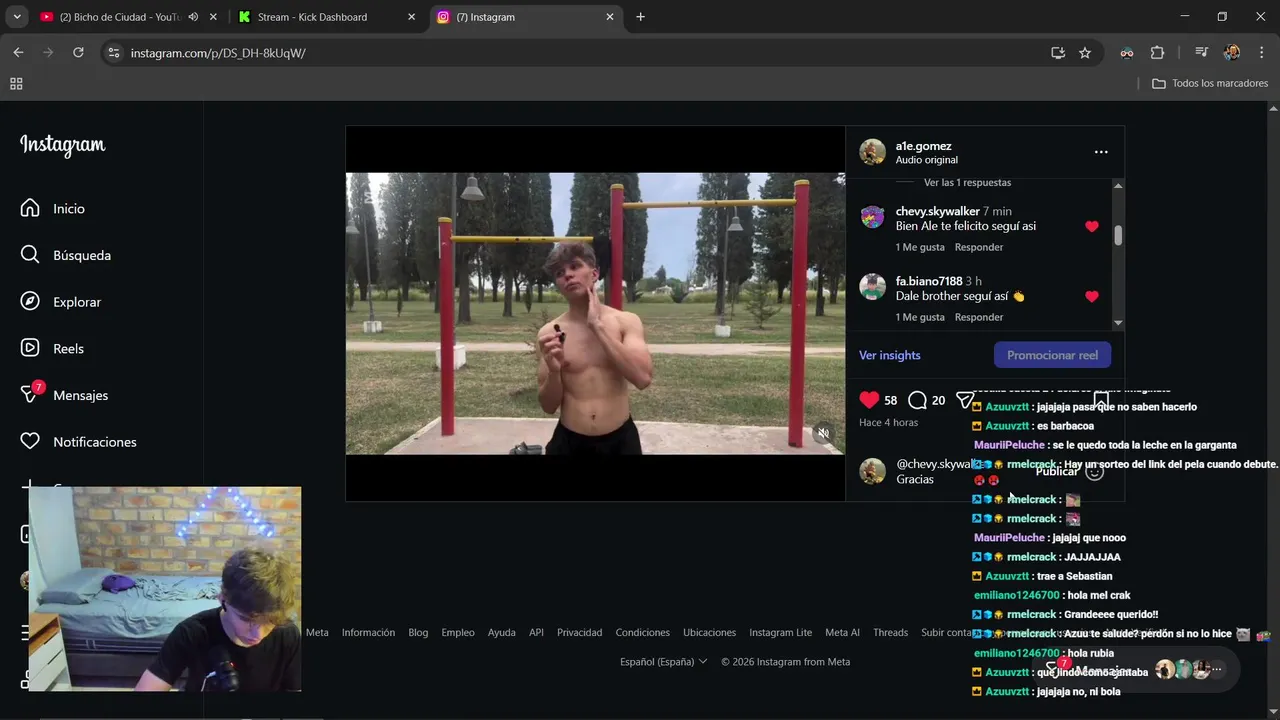
Task: Open Chrome three-dots menu
Action: pyautogui.click(x=1260, y=53)
